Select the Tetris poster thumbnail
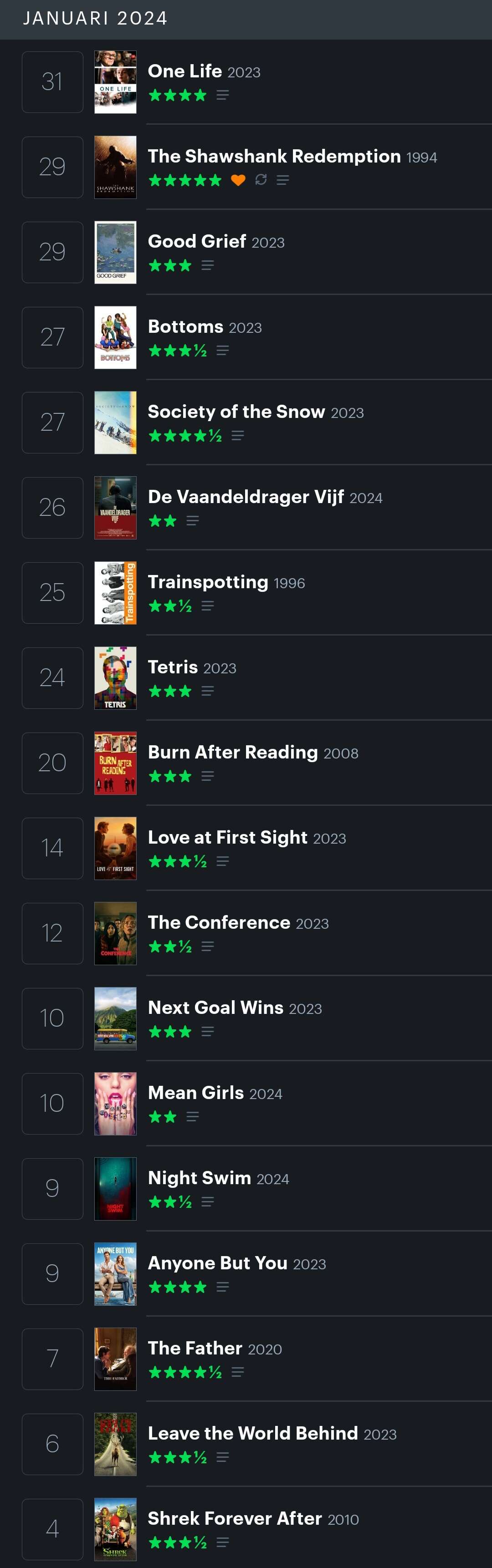492x1568 pixels. click(x=115, y=678)
